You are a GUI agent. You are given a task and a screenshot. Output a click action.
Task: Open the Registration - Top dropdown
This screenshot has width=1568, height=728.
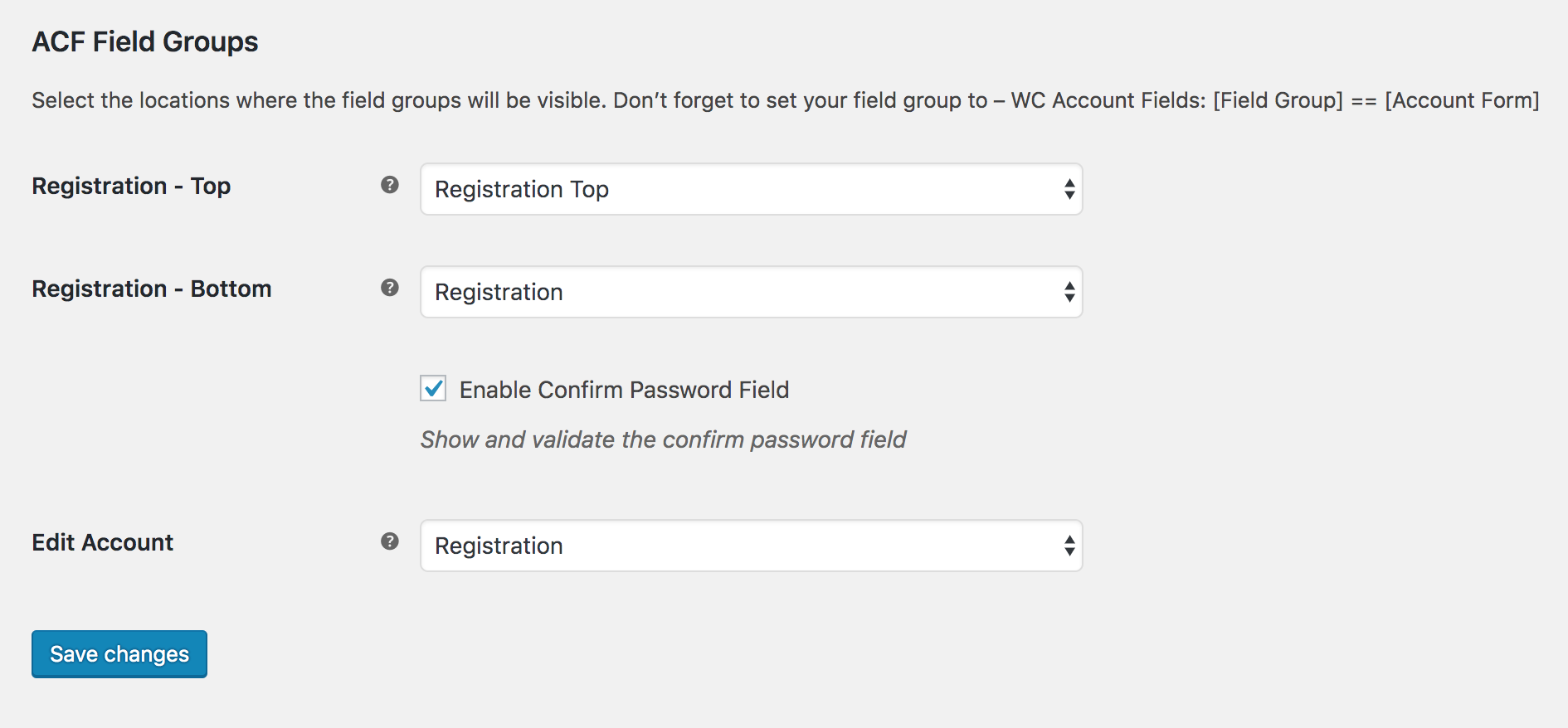[x=752, y=189]
